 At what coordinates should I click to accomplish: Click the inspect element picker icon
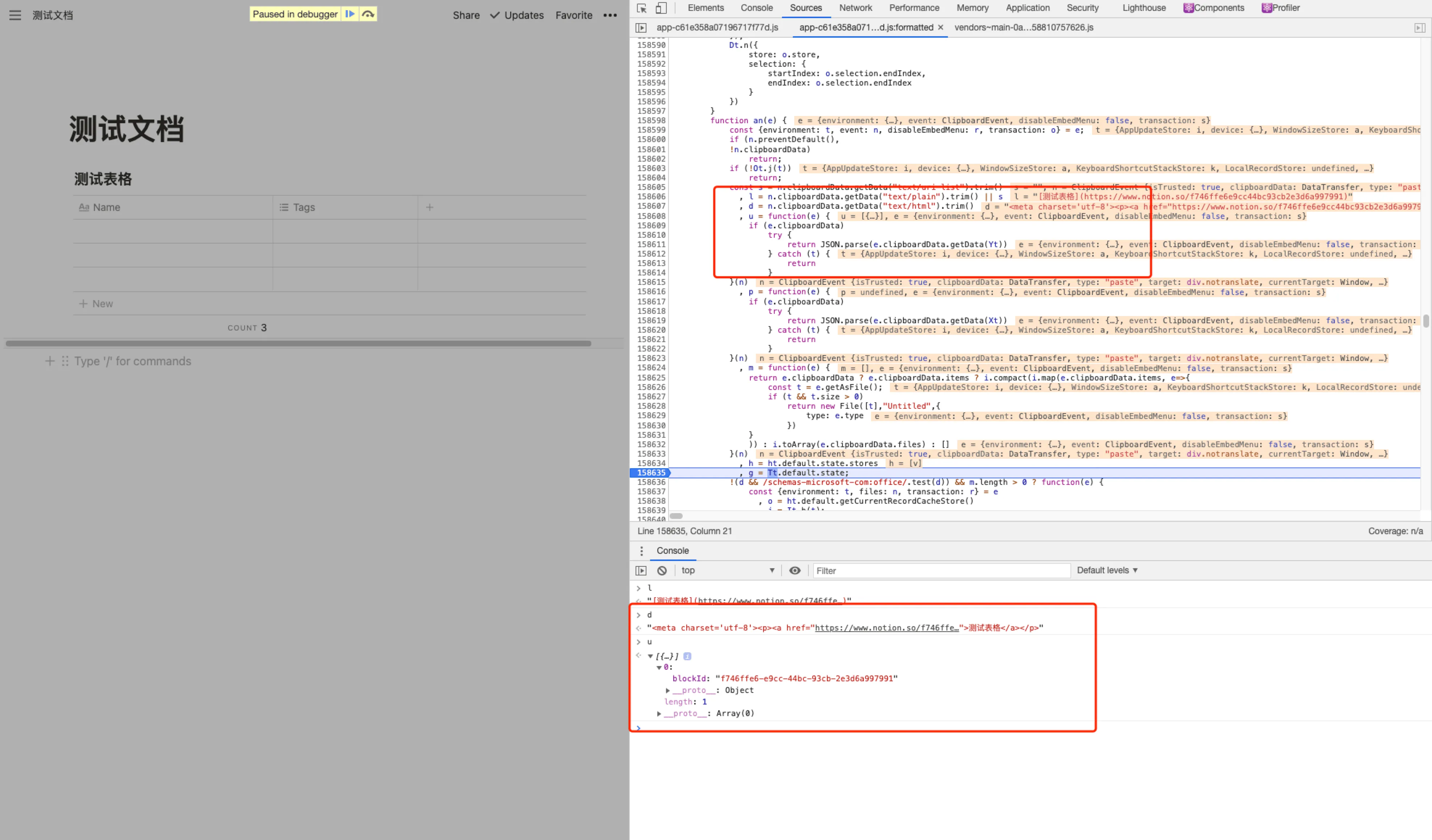(642, 8)
